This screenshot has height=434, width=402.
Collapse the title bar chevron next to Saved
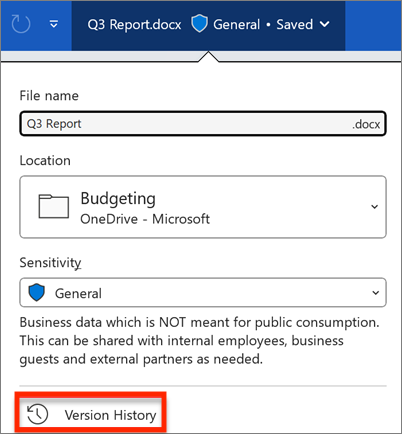(x=324, y=24)
